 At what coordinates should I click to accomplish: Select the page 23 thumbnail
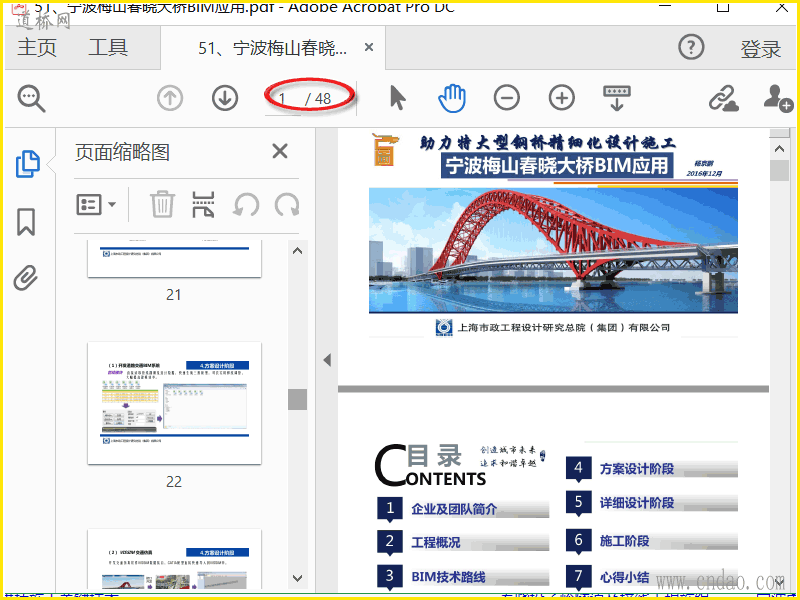[x=174, y=559]
